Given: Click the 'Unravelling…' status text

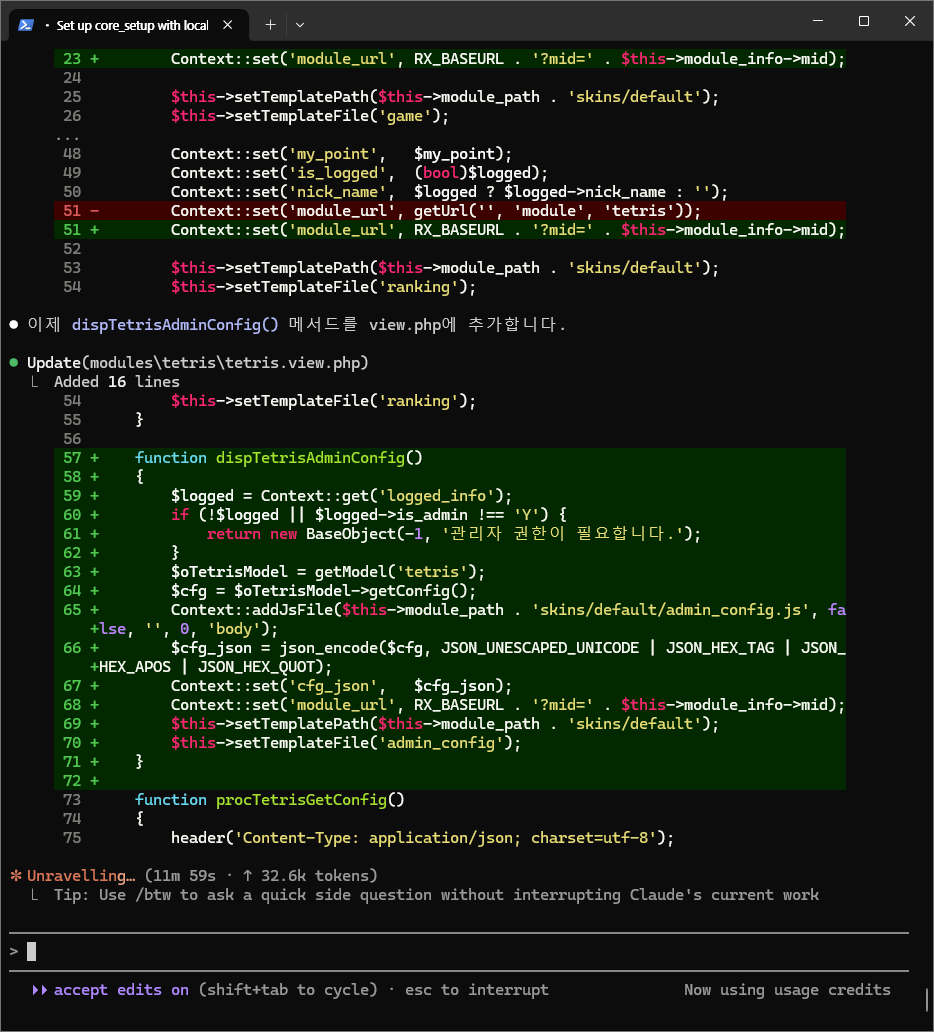Looking at the screenshot, I should pyautogui.click(x=81, y=876).
